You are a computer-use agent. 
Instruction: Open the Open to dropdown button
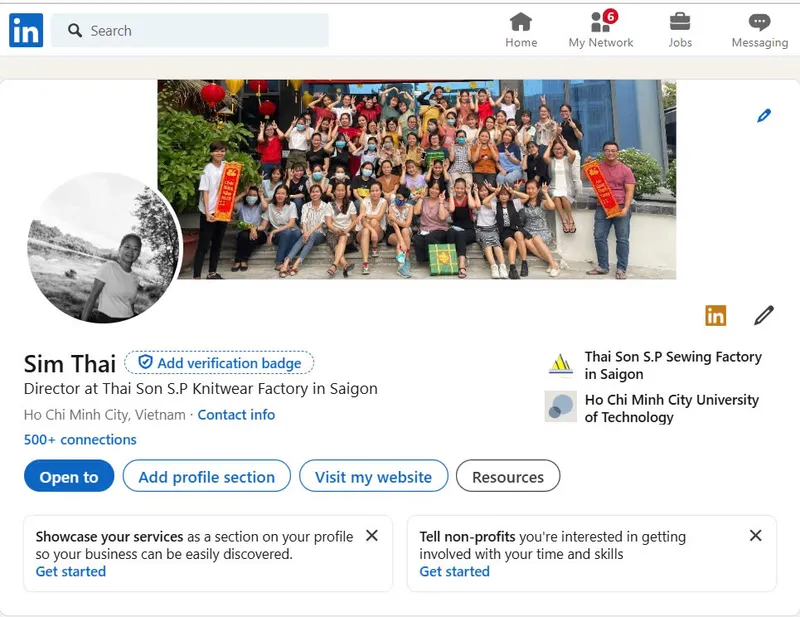[69, 476]
